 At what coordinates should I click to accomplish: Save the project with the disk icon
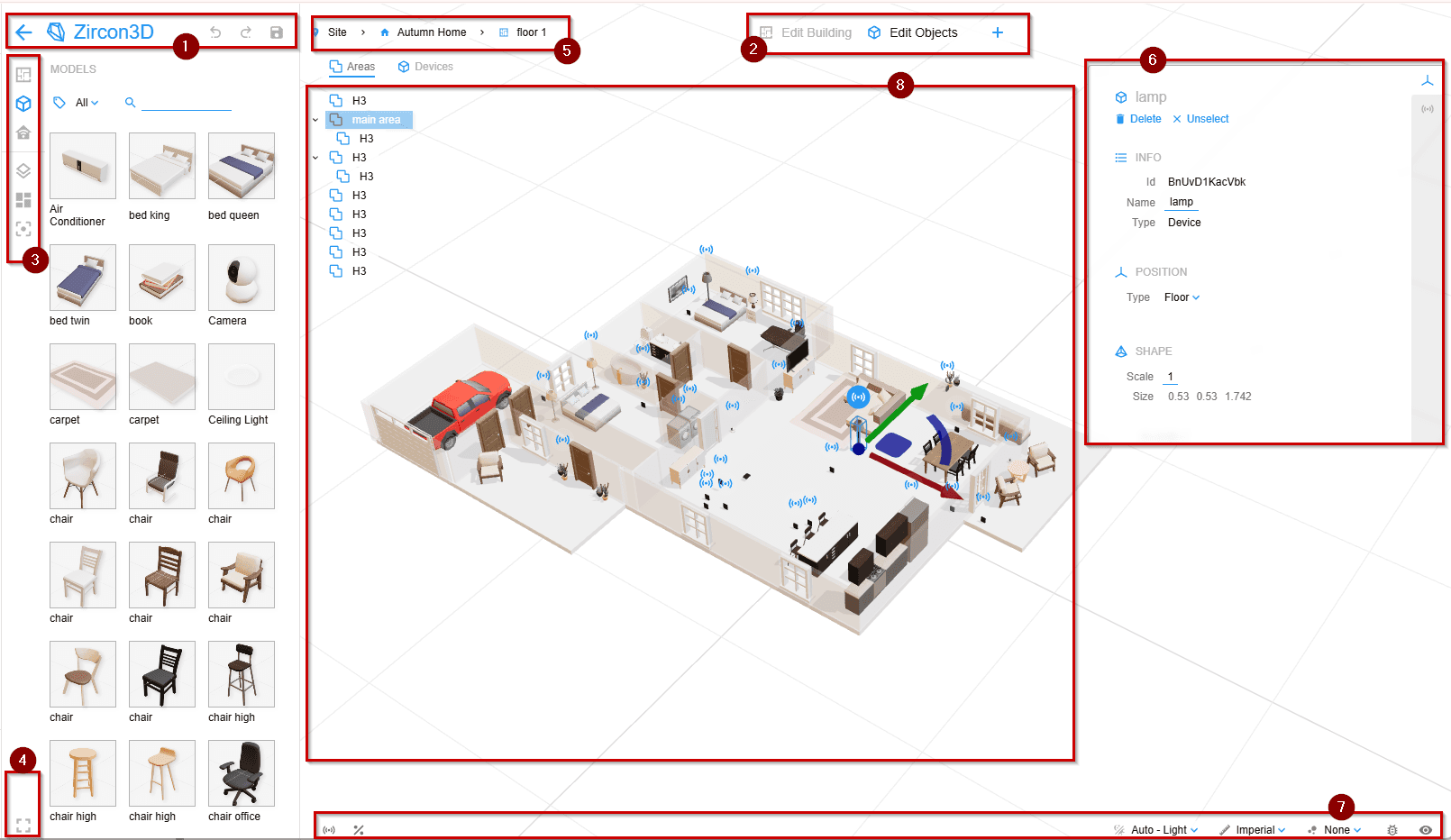click(x=275, y=32)
